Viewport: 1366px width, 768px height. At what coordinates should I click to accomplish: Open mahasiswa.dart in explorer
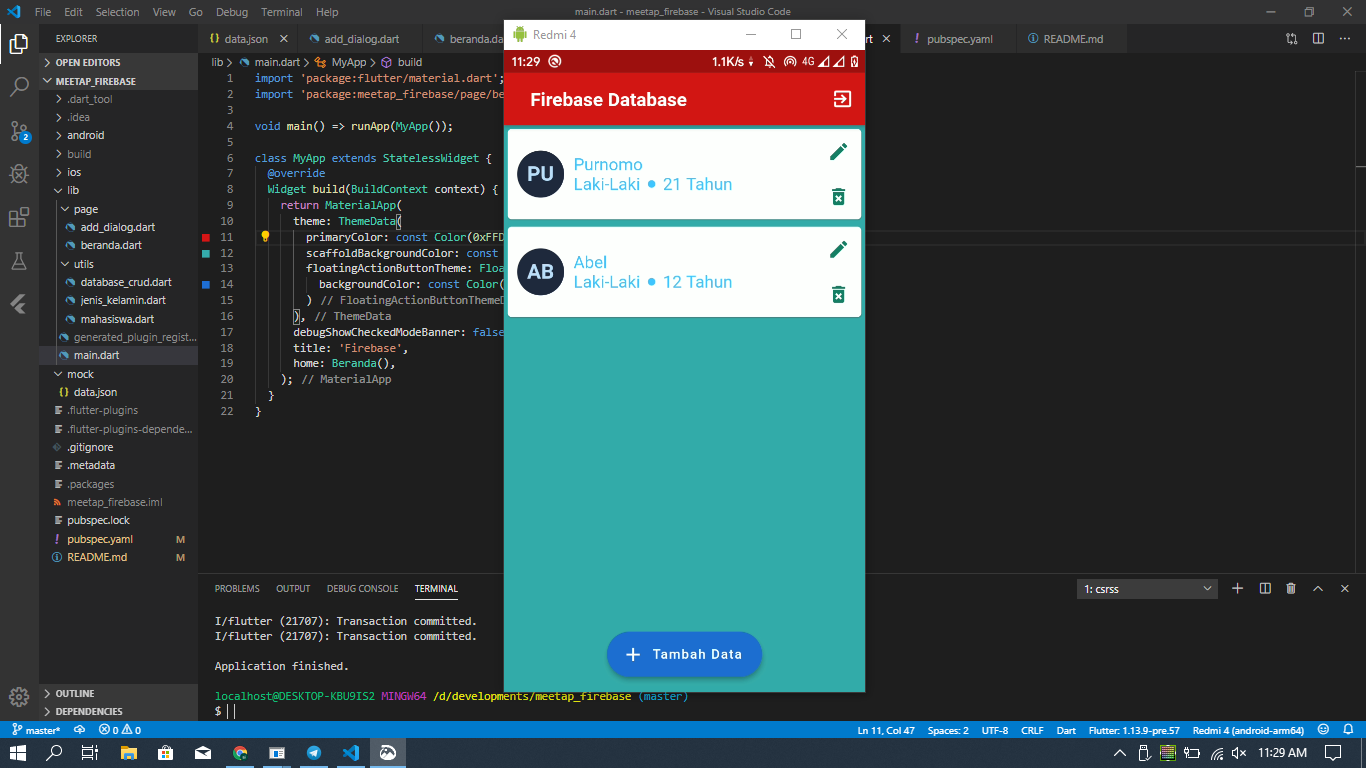click(118, 319)
